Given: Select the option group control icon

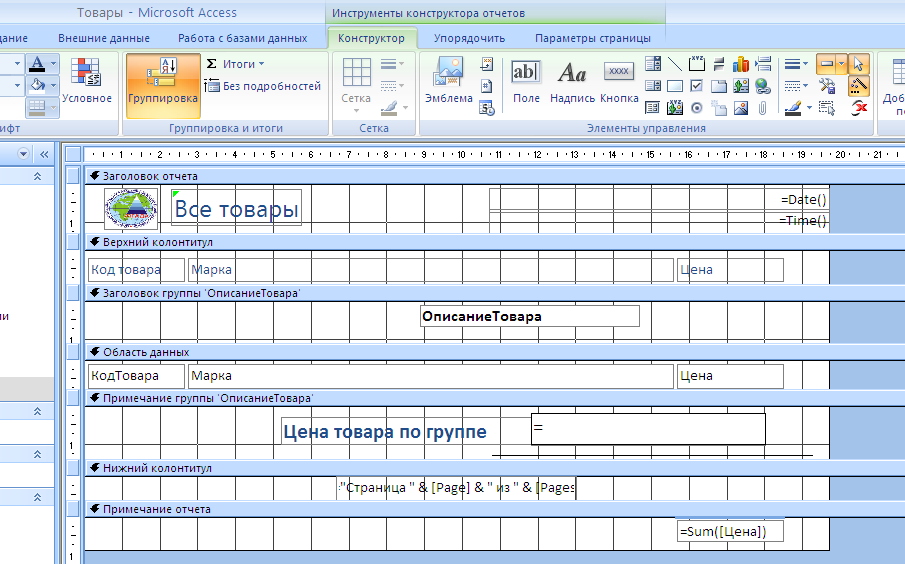Looking at the screenshot, I should click(697, 64).
